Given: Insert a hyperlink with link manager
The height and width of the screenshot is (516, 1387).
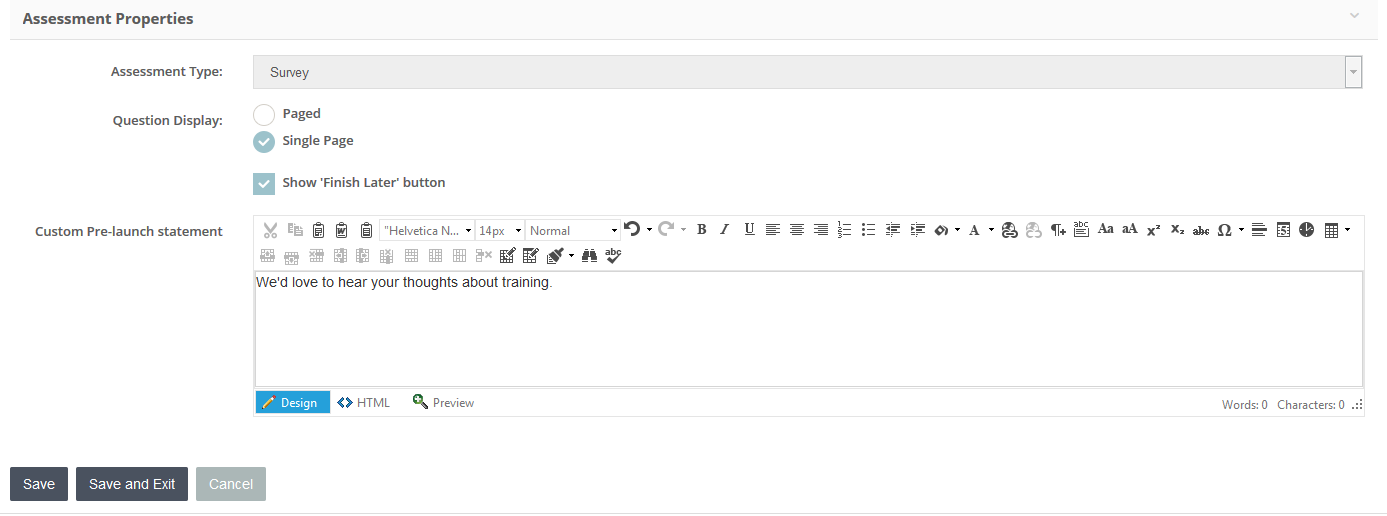Looking at the screenshot, I should click(1010, 230).
